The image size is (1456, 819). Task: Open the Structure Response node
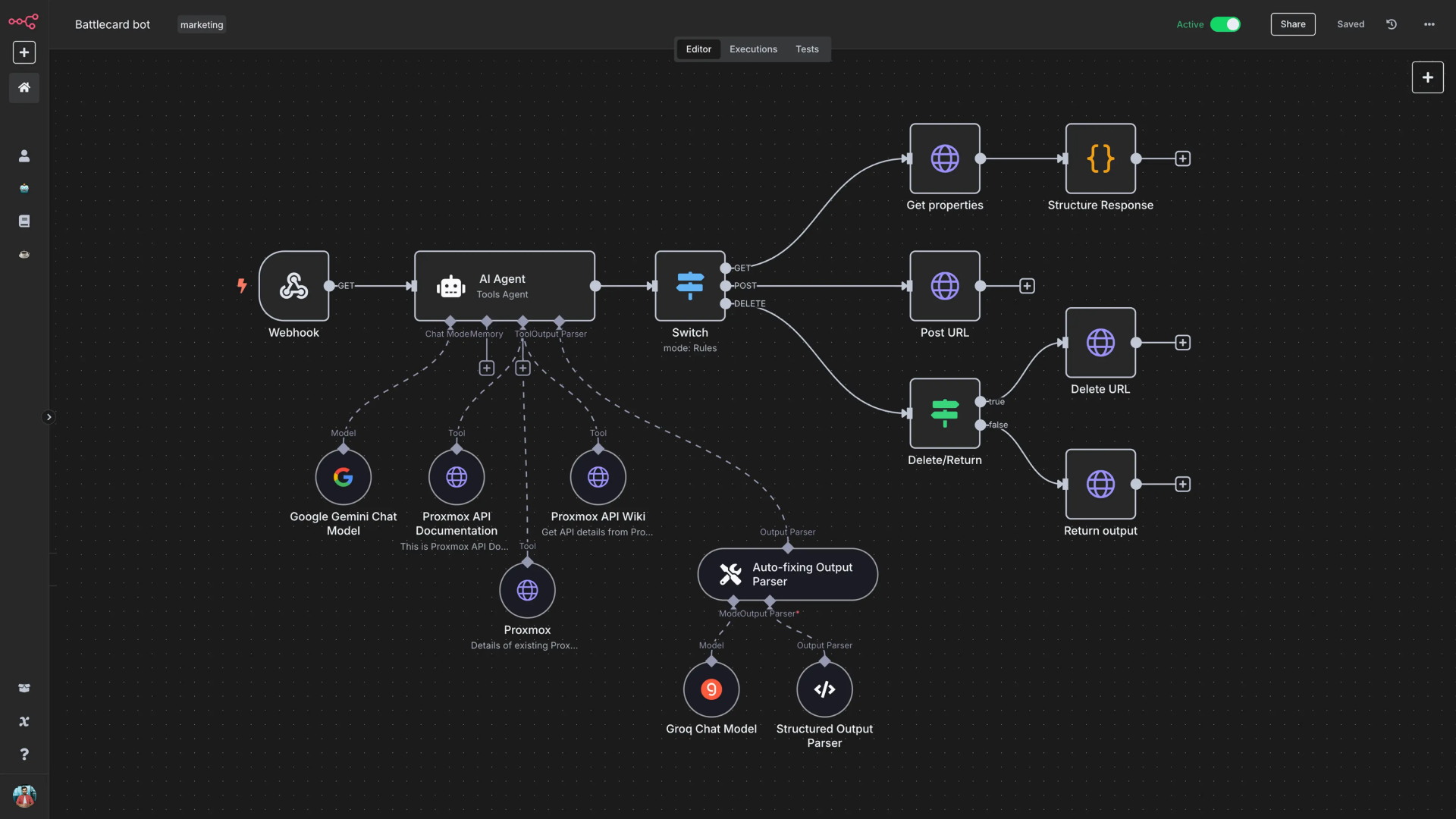[1100, 159]
